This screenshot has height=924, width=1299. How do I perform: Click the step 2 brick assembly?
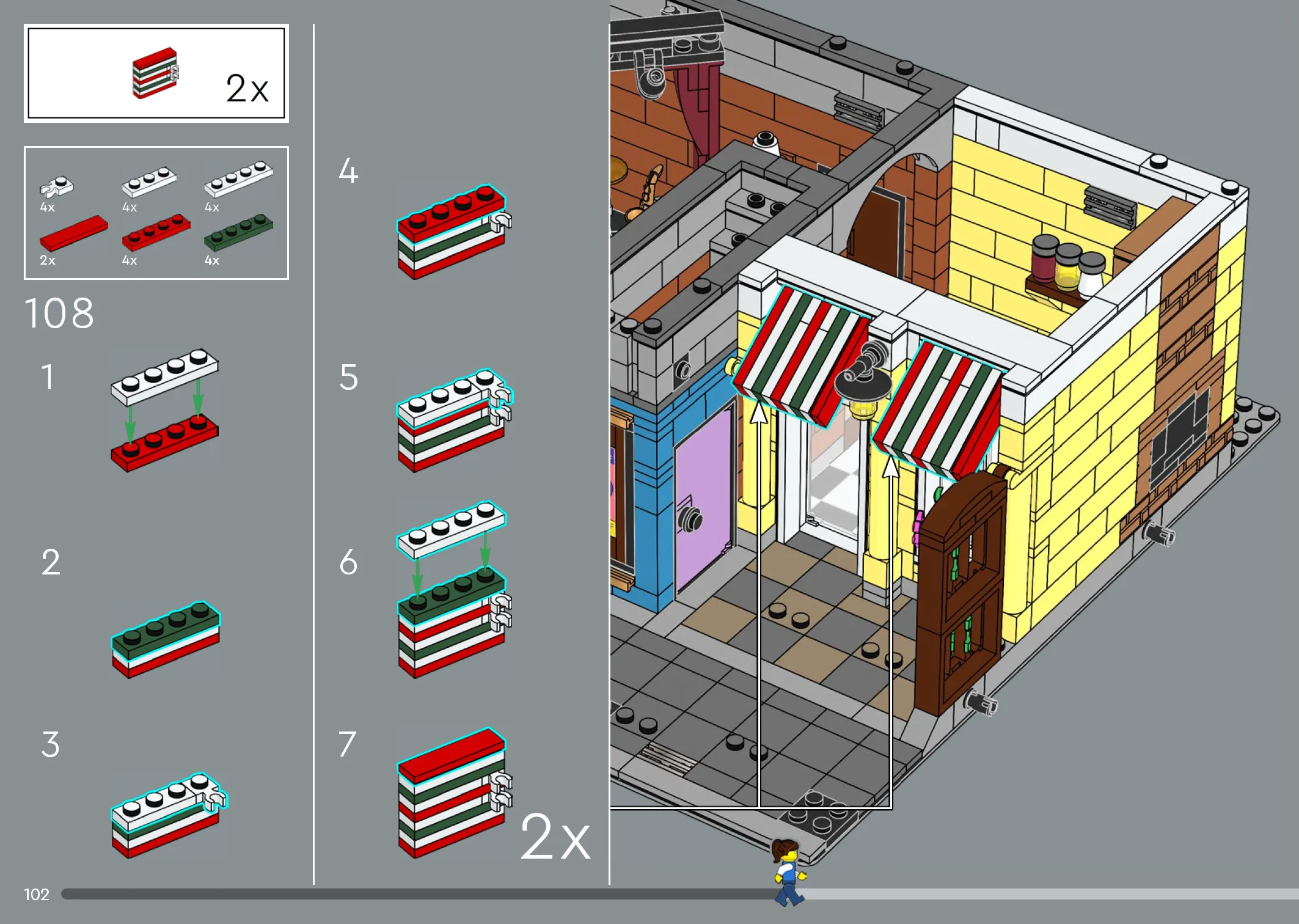(x=166, y=640)
